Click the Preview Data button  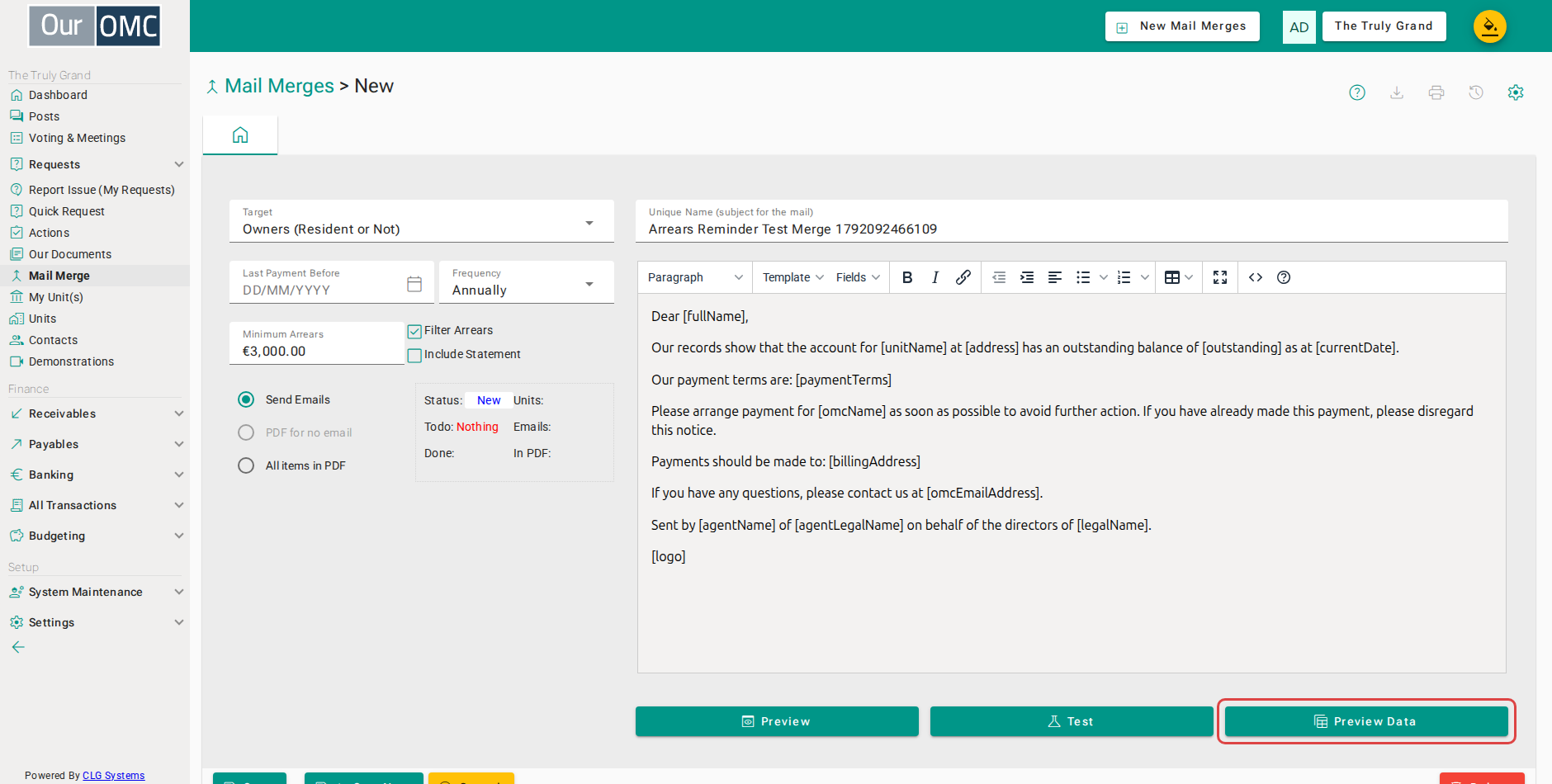1366,721
